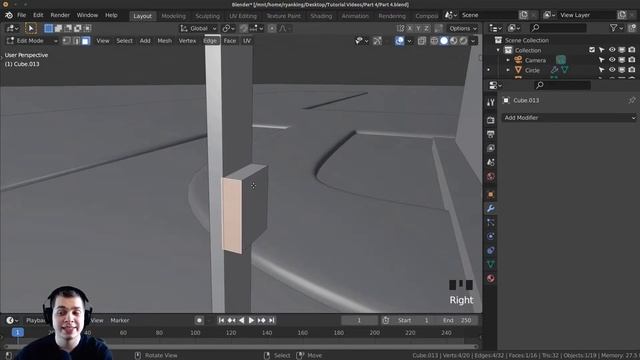Switch to UV Editing workspace tab
The height and width of the screenshot is (360, 640).
[x=243, y=16]
